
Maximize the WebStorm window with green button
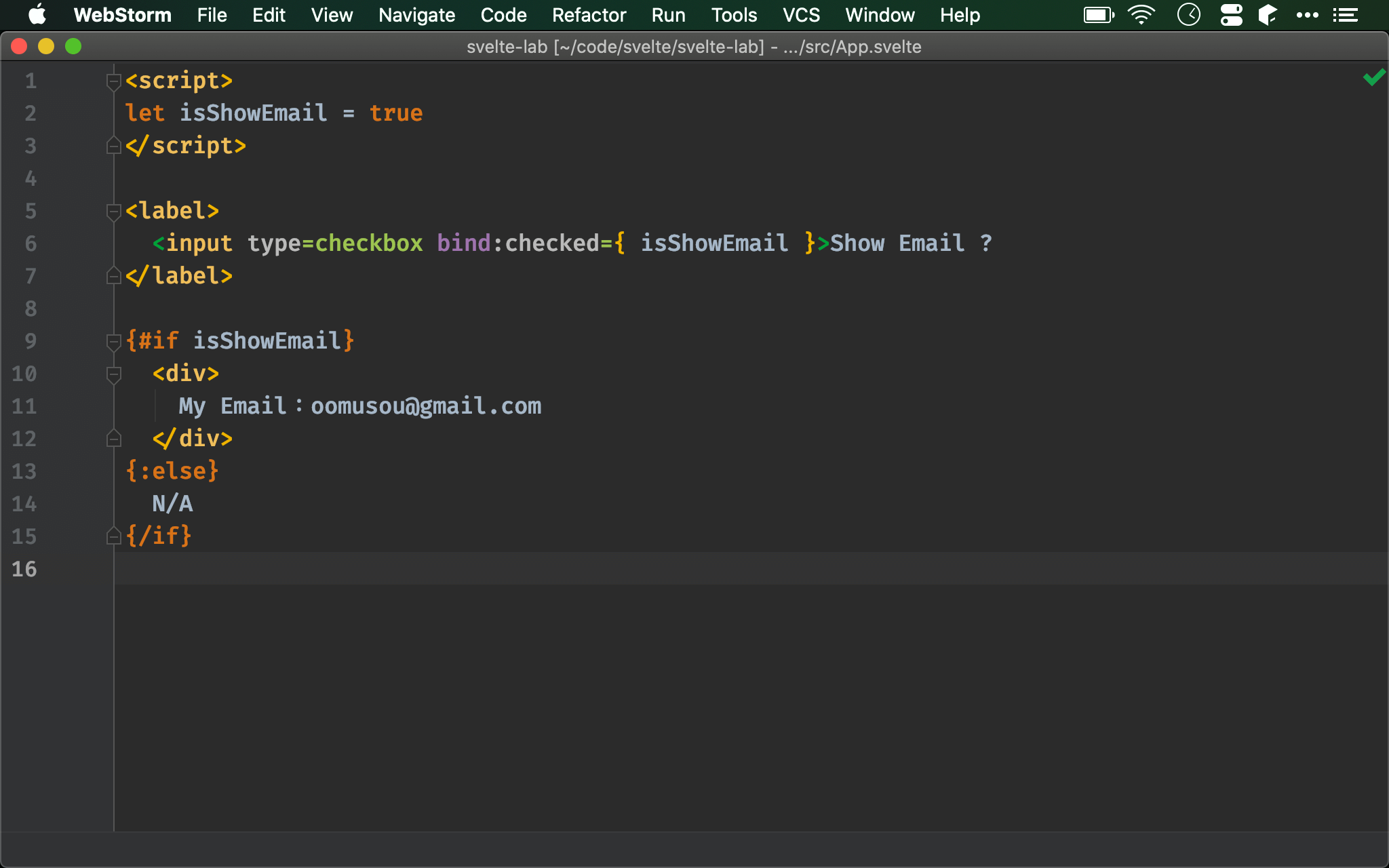pyautogui.click(x=73, y=46)
